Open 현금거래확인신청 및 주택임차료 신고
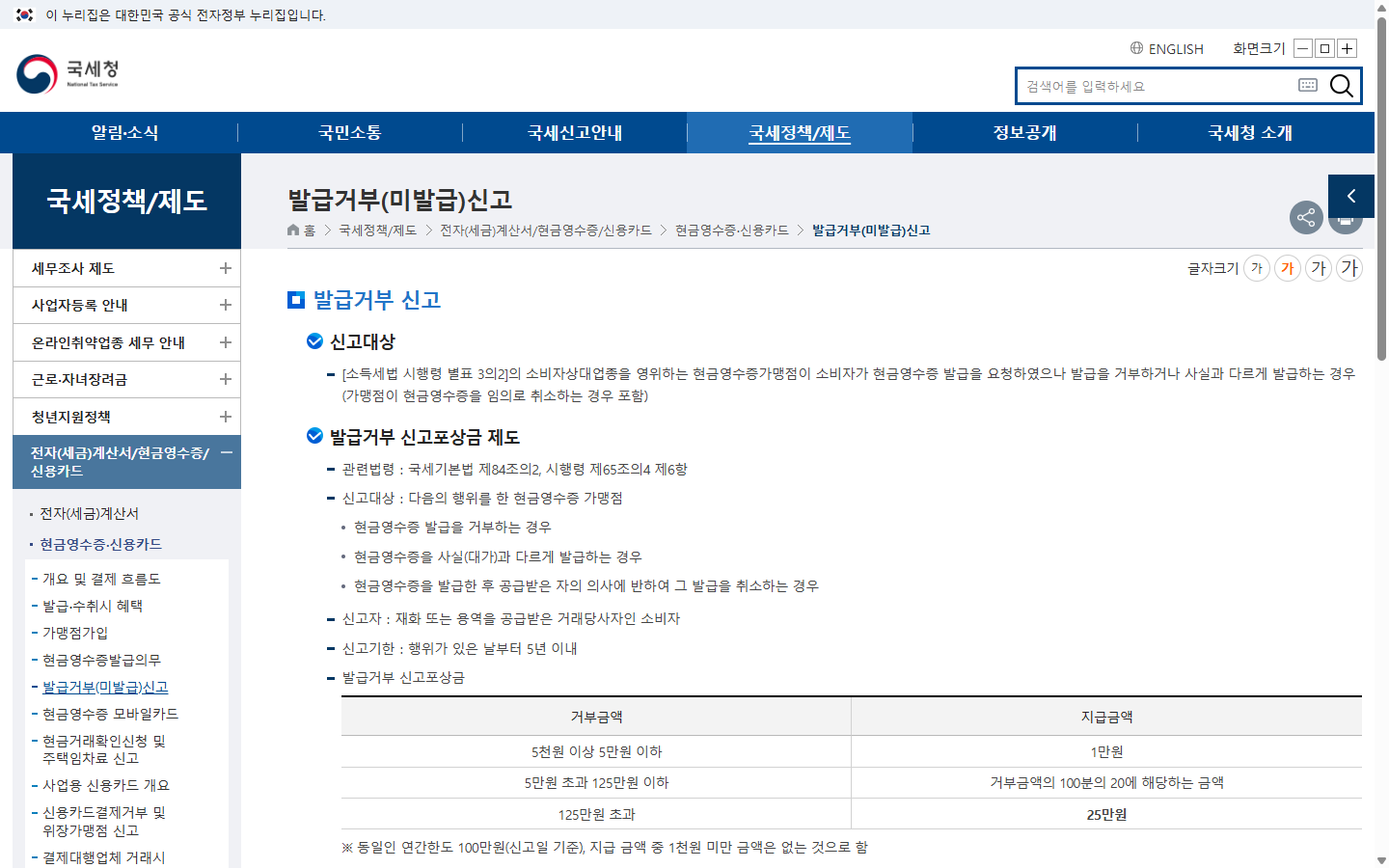The width and height of the screenshot is (1389, 868). click(104, 749)
